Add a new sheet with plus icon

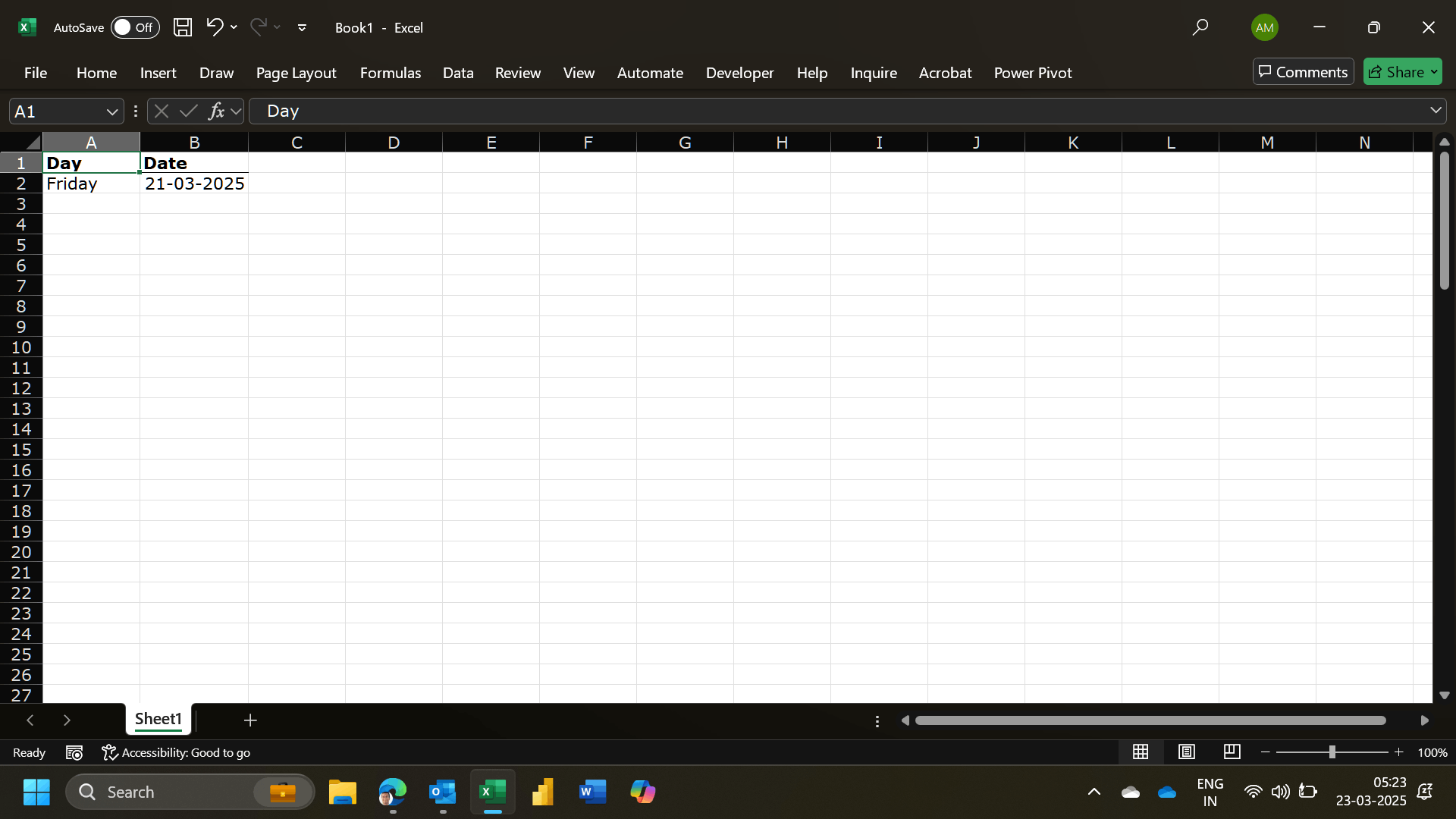(x=250, y=720)
